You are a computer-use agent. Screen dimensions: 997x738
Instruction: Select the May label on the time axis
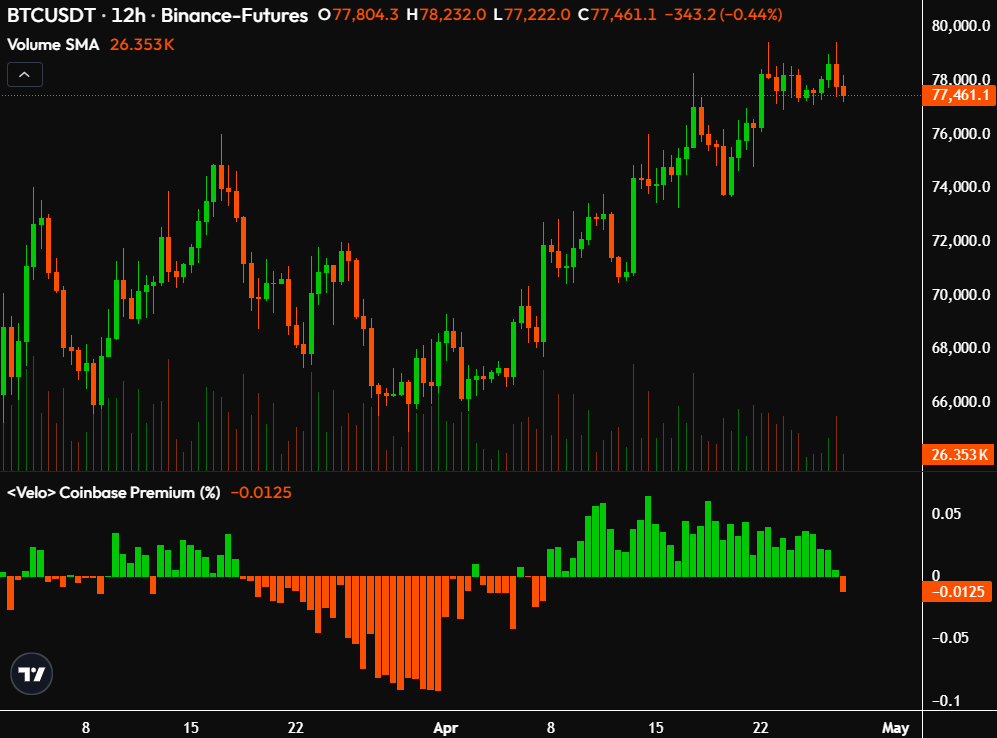coord(895,728)
